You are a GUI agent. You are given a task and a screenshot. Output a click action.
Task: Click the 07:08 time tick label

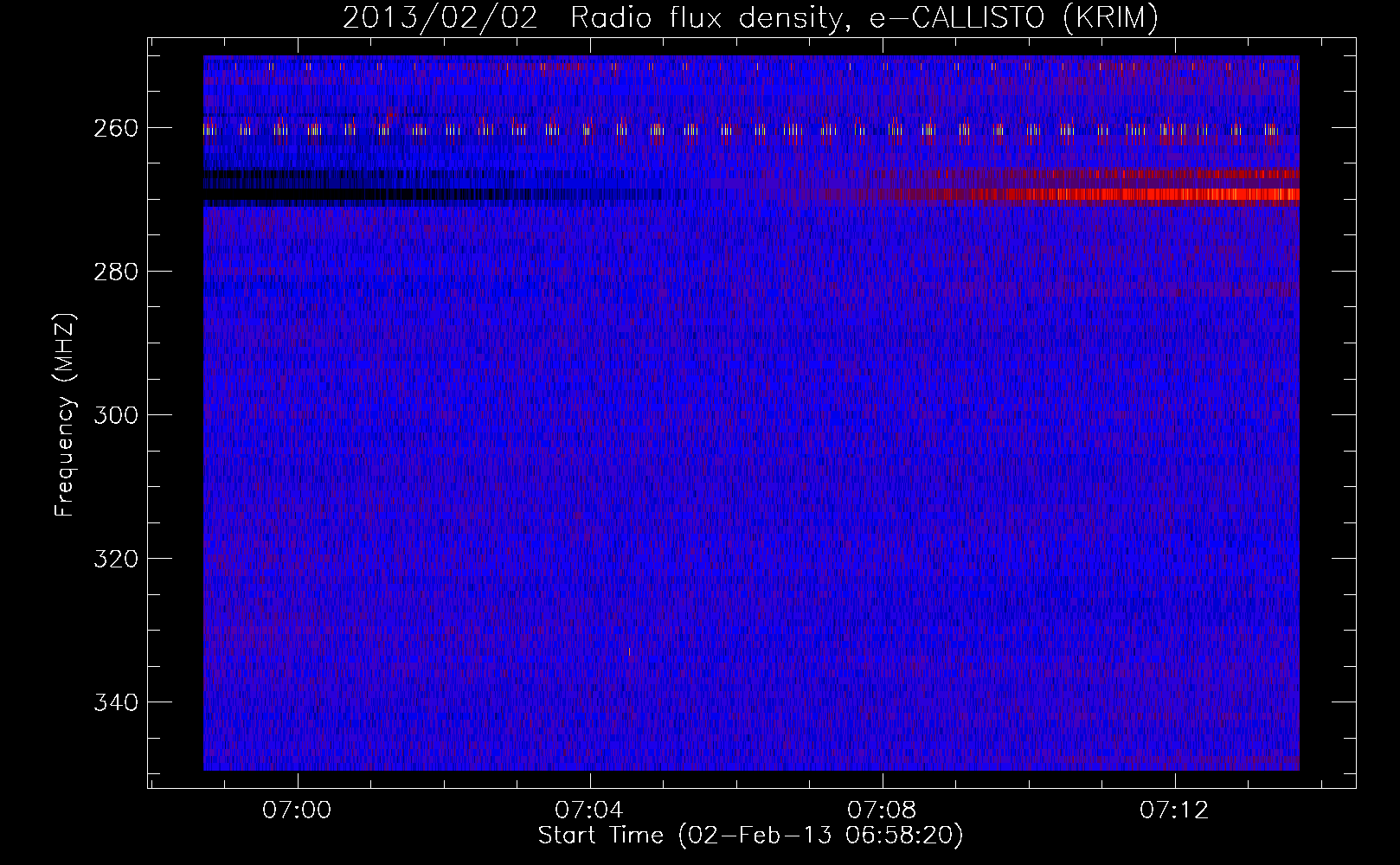[x=882, y=811]
